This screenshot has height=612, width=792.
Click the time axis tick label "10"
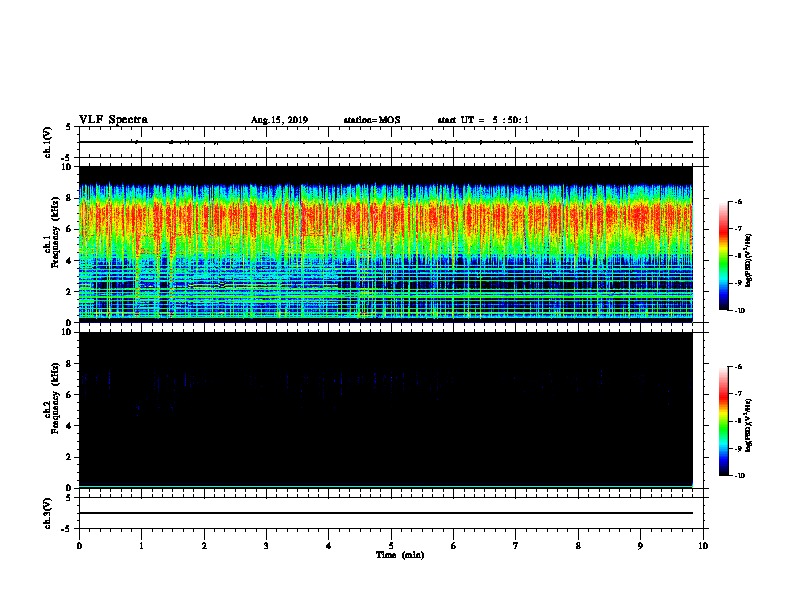tap(703, 546)
